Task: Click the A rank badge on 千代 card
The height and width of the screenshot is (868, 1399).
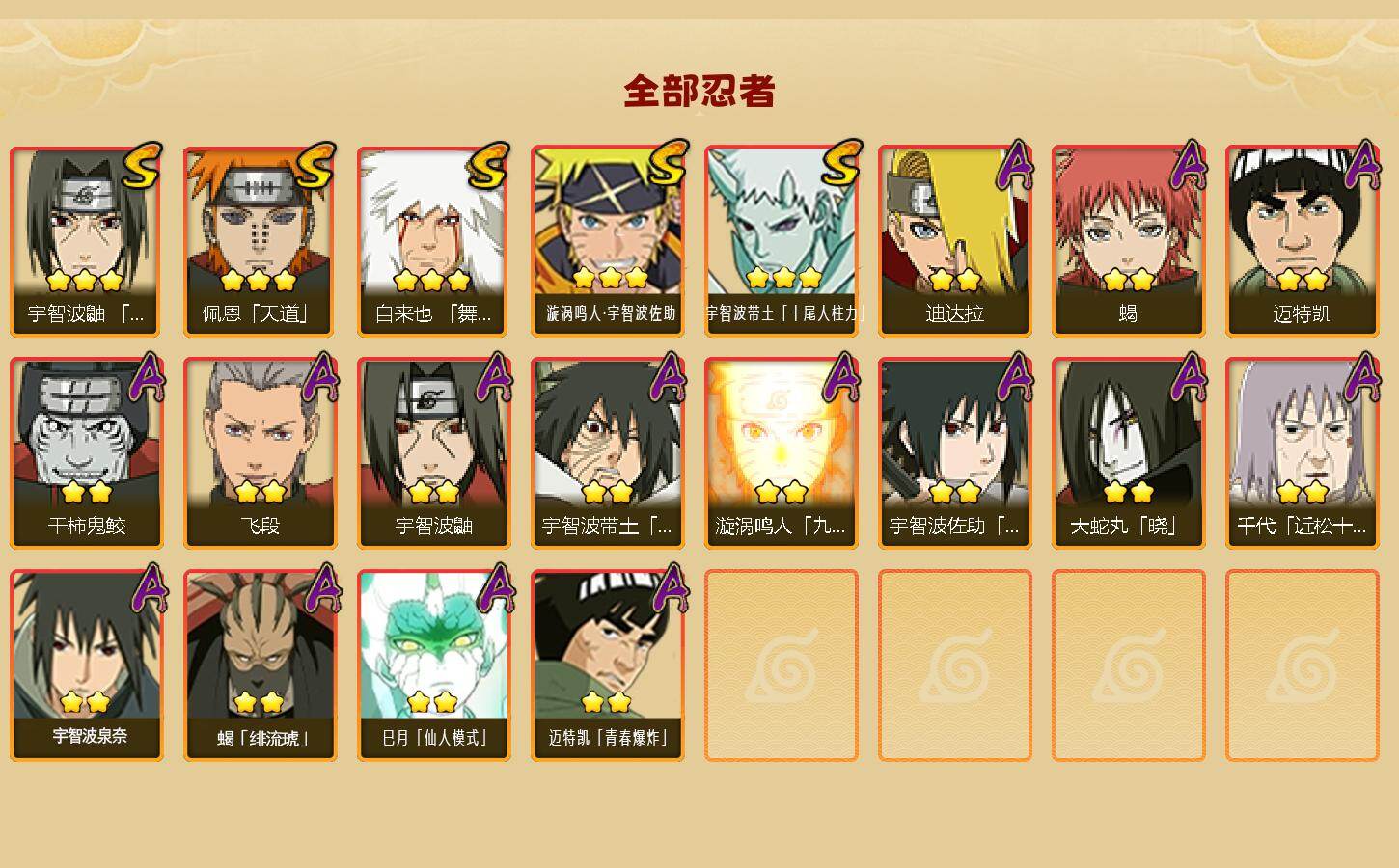Action: 1362,376
